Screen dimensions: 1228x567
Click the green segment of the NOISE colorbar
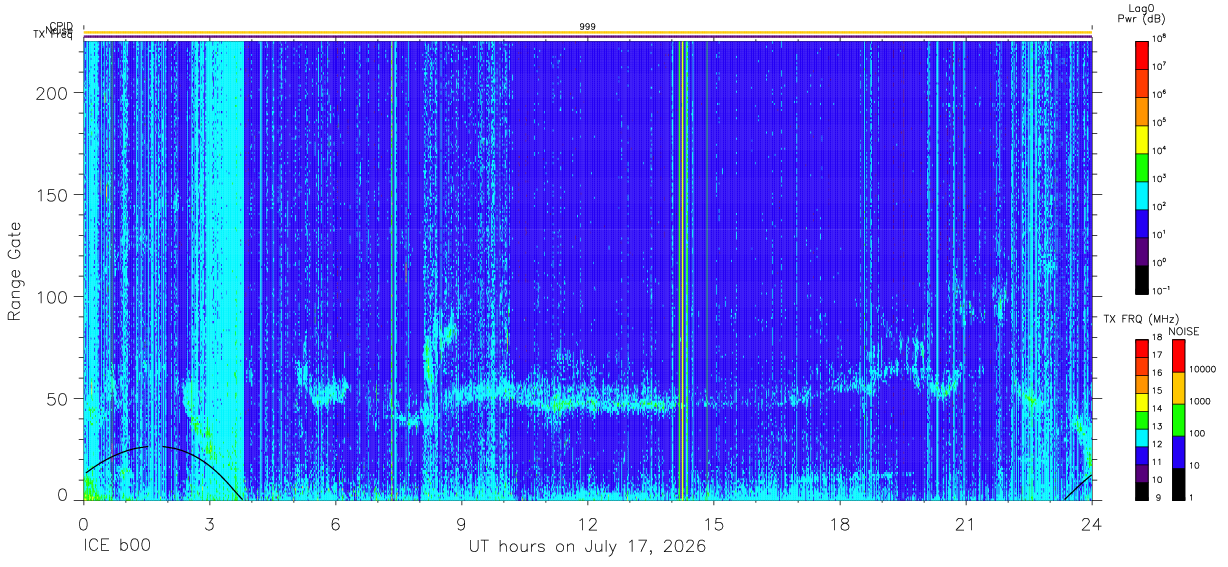(1178, 419)
